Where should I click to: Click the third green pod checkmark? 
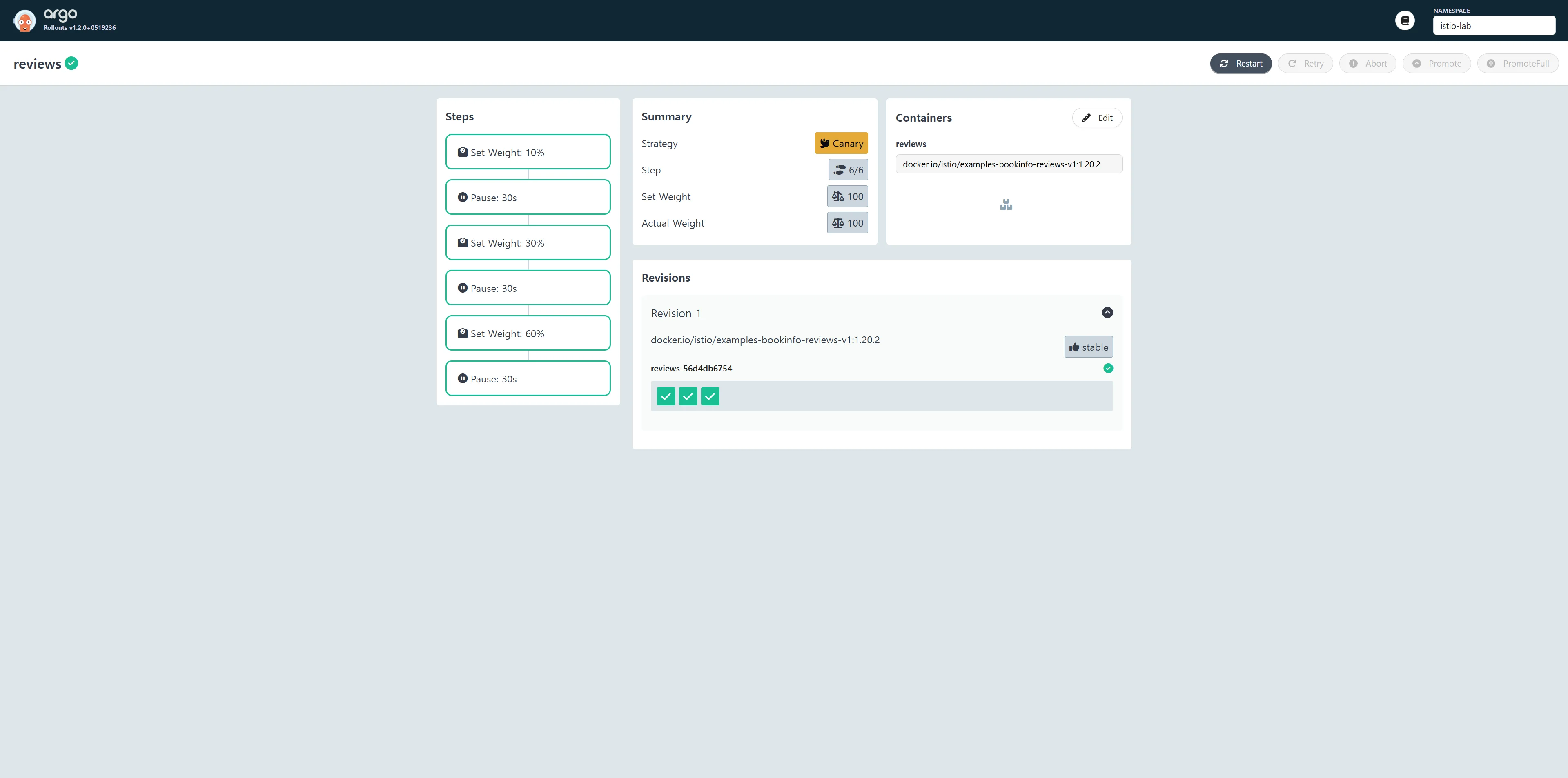pos(710,397)
